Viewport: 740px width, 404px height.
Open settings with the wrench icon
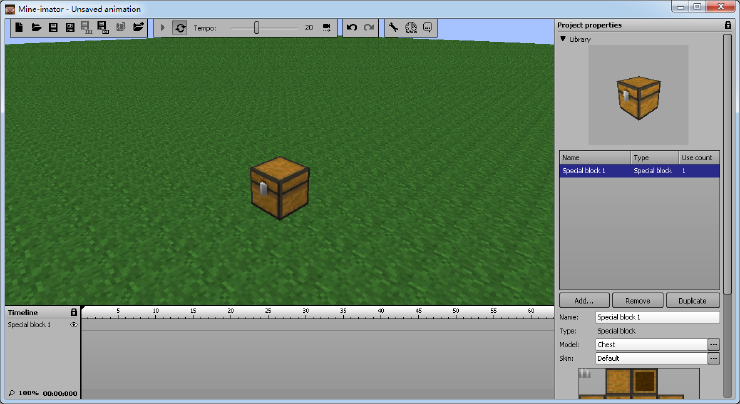point(394,27)
